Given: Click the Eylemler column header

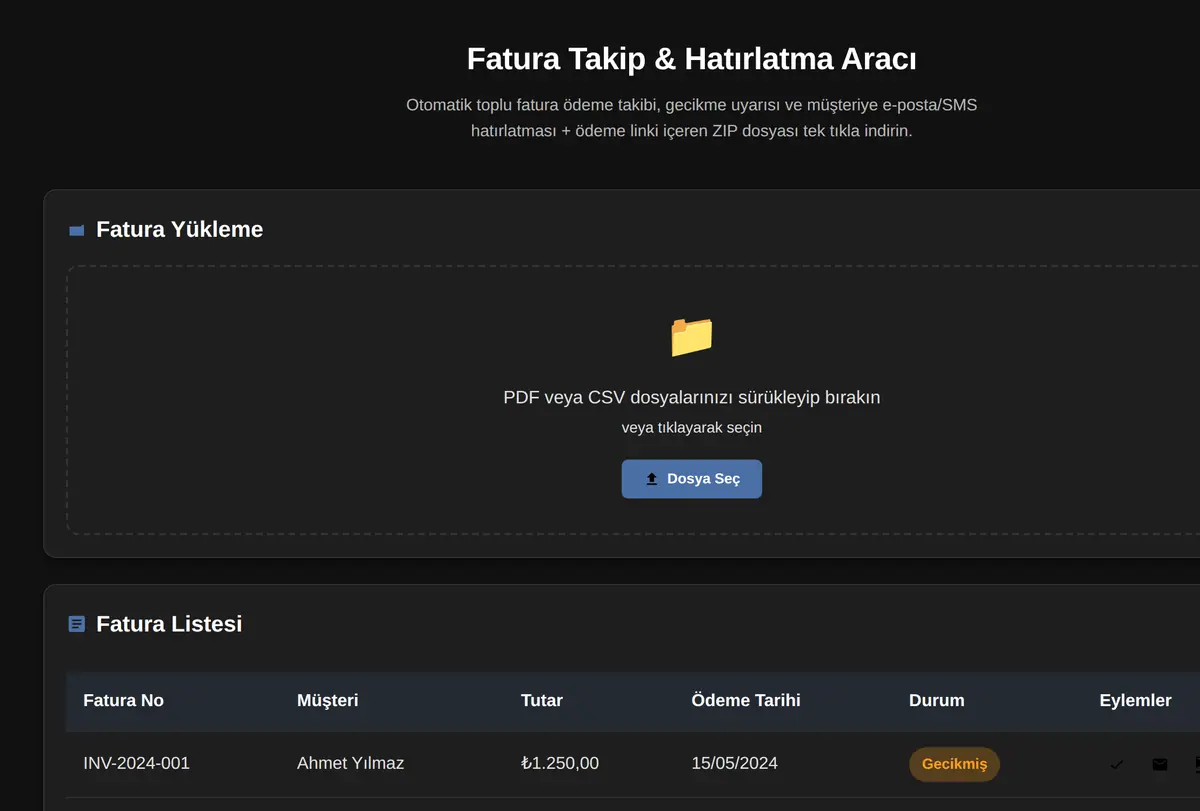Looking at the screenshot, I should (1135, 700).
